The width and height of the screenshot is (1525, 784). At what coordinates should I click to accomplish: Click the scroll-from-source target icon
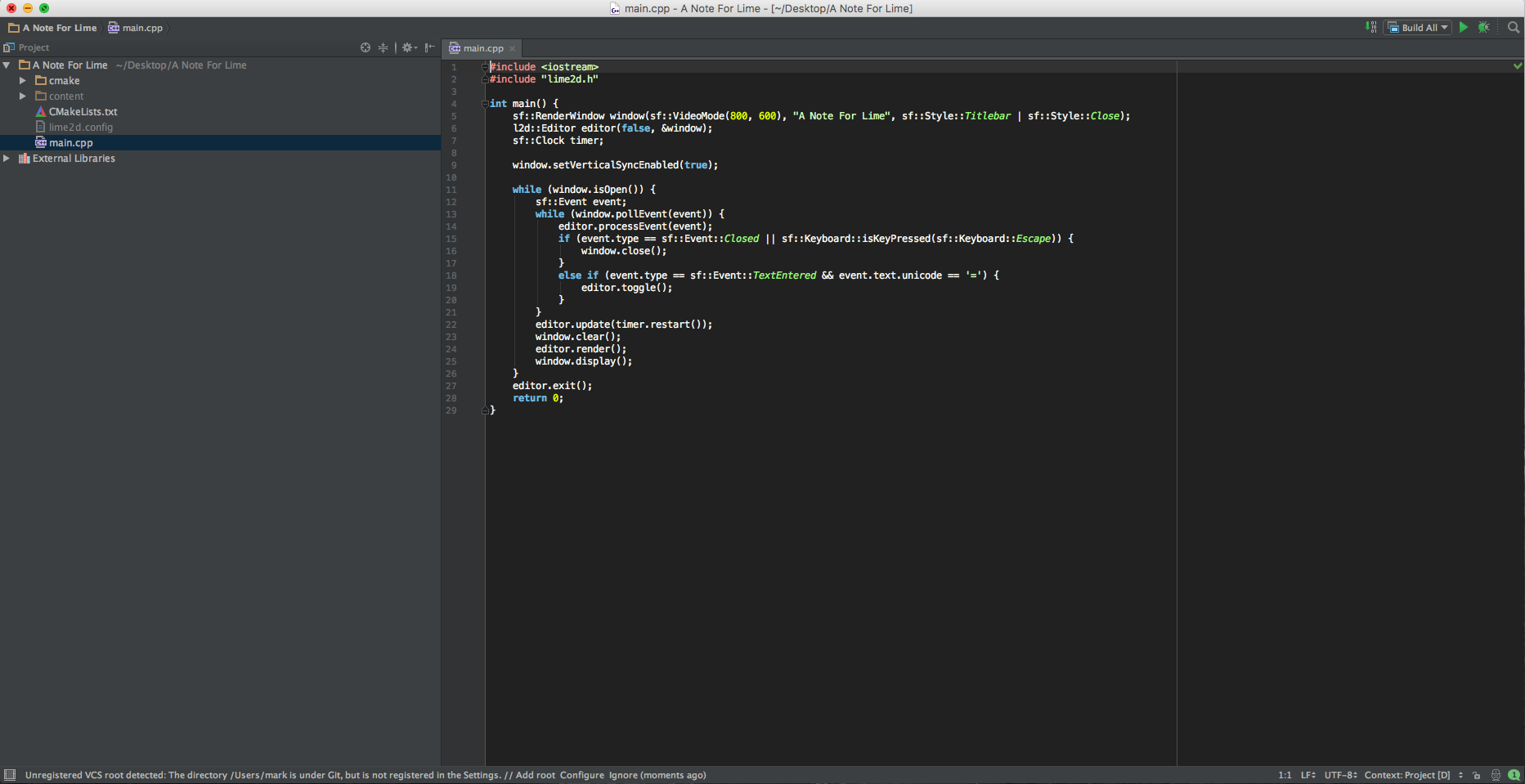366,47
